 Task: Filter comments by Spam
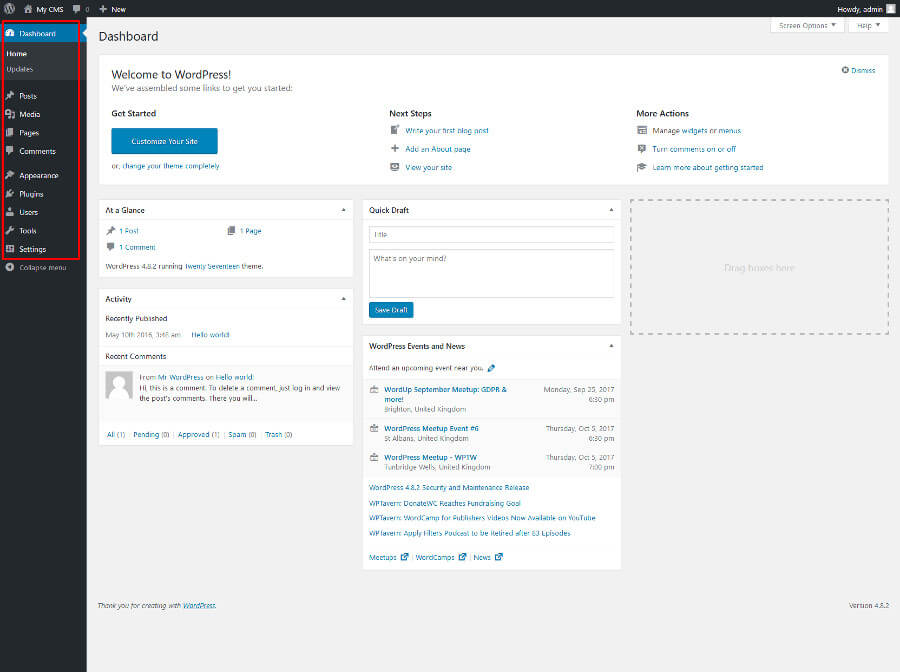pyautogui.click(x=237, y=434)
